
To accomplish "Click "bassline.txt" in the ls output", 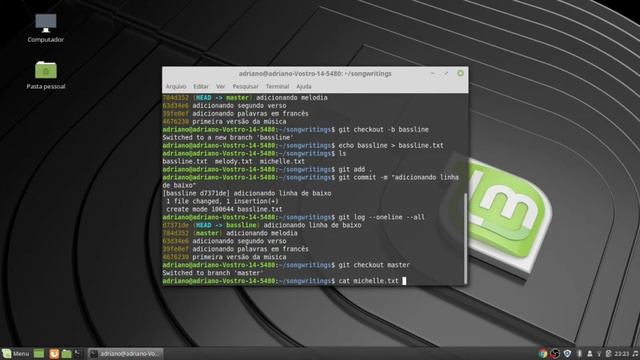I will [185, 161].
